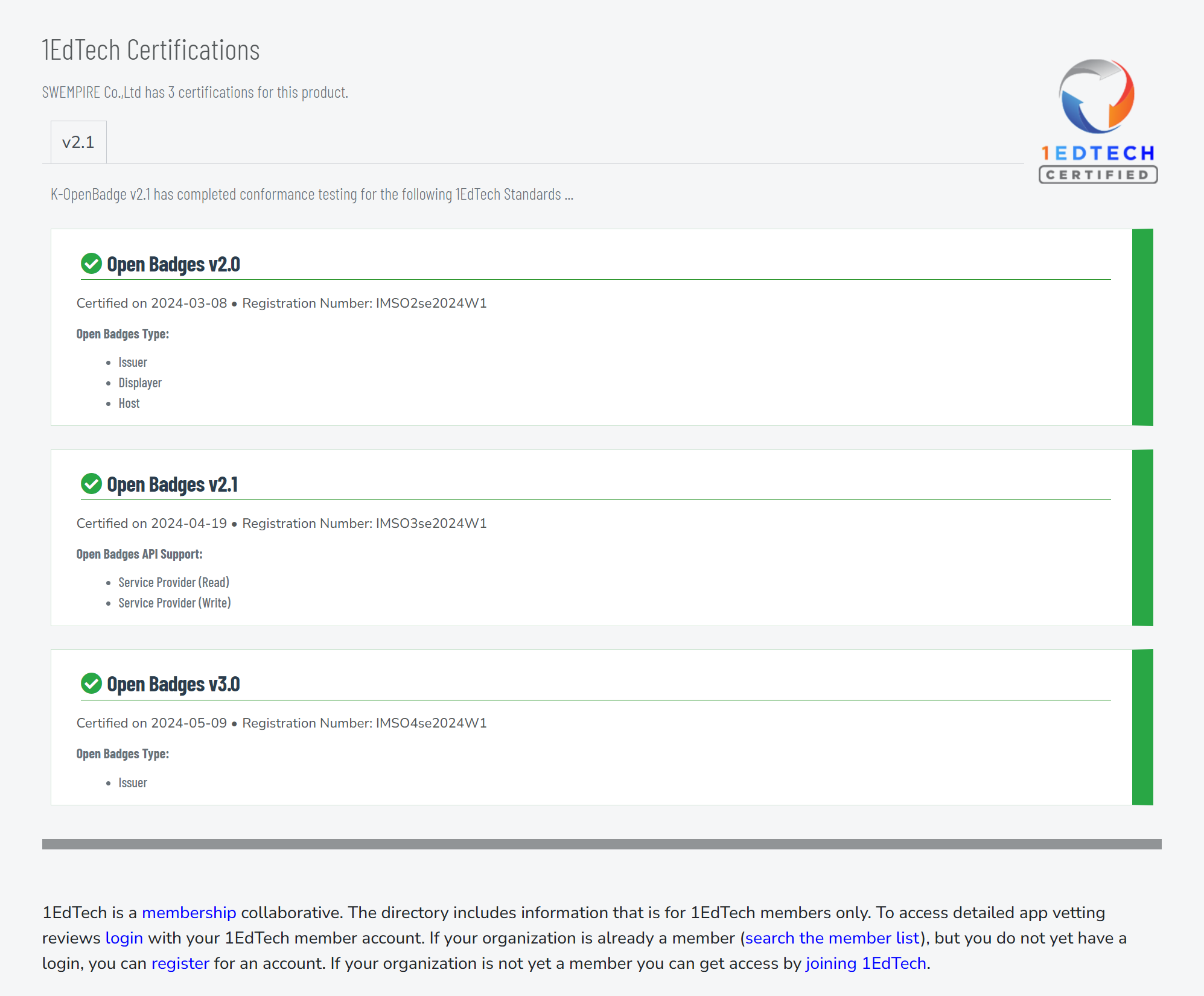This screenshot has width=1204, height=996.
Task: Click the 1EdTech Certified logo
Action: click(x=1097, y=121)
